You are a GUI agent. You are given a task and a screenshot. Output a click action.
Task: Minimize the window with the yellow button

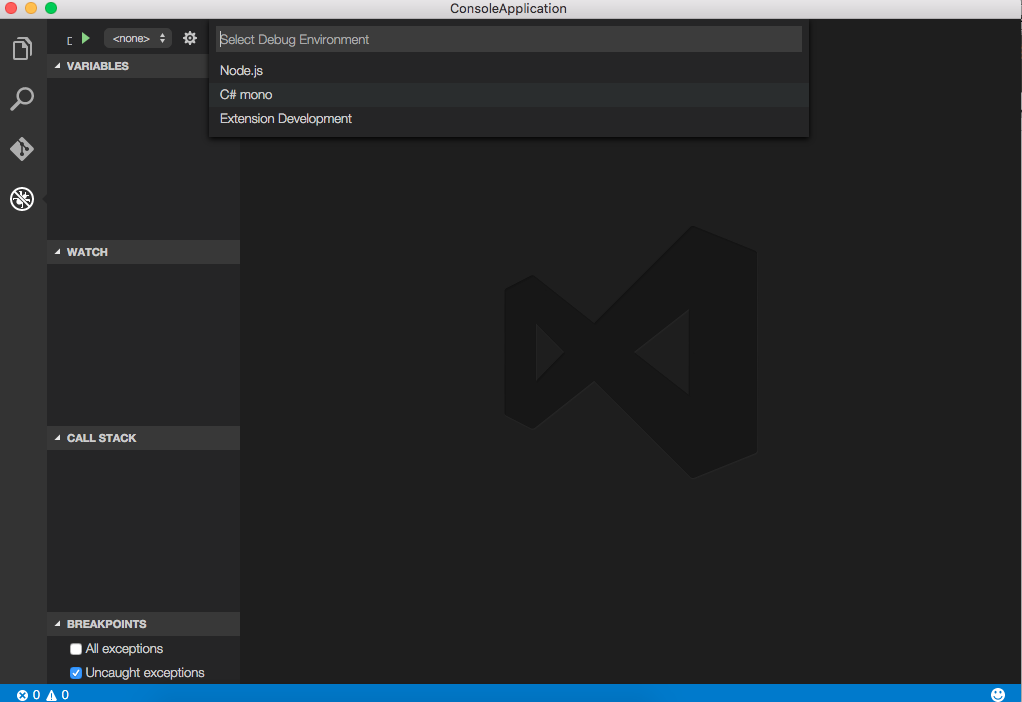click(x=31, y=8)
